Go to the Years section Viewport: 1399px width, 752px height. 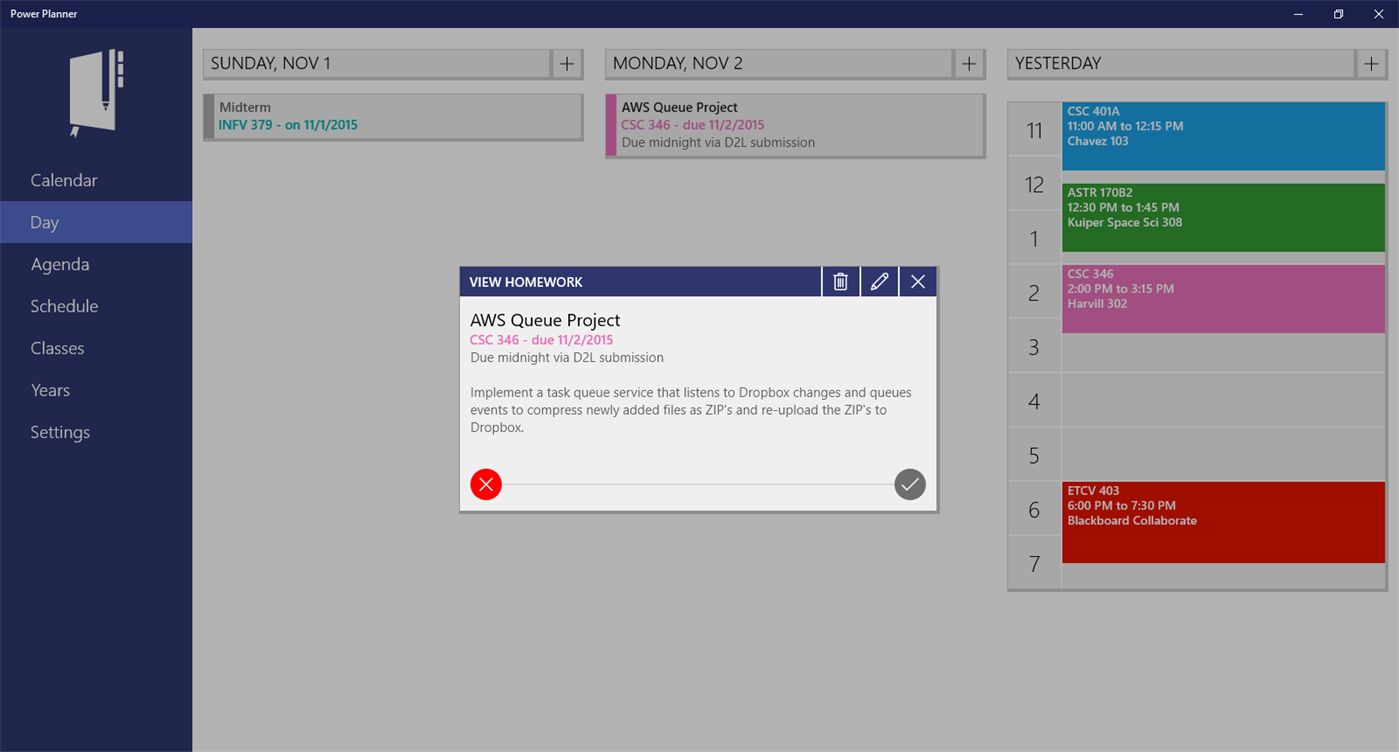[x=50, y=389]
